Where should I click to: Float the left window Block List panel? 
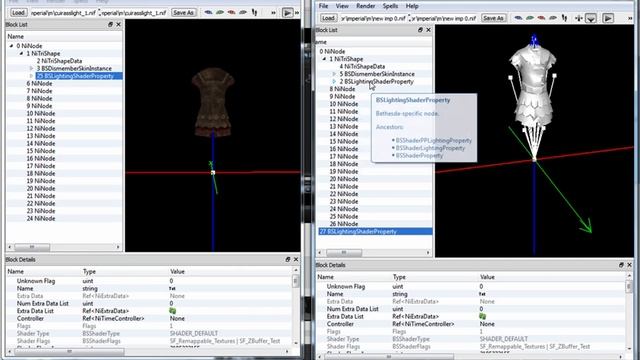pos(110,24)
